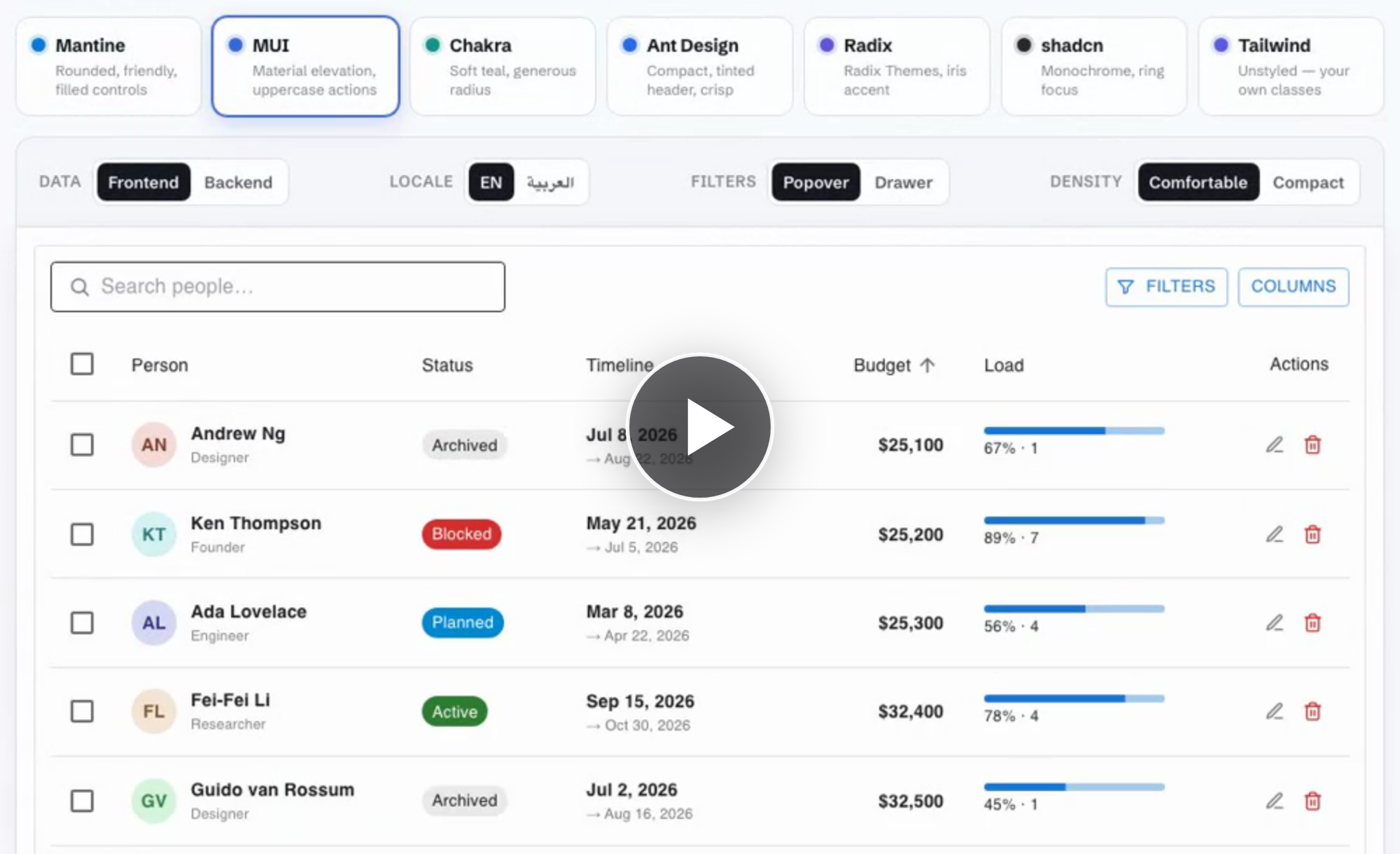The width and height of the screenshot is (1400, 854).
Task: Click the $25,100 budget value
Action: (x=911, y=444)
